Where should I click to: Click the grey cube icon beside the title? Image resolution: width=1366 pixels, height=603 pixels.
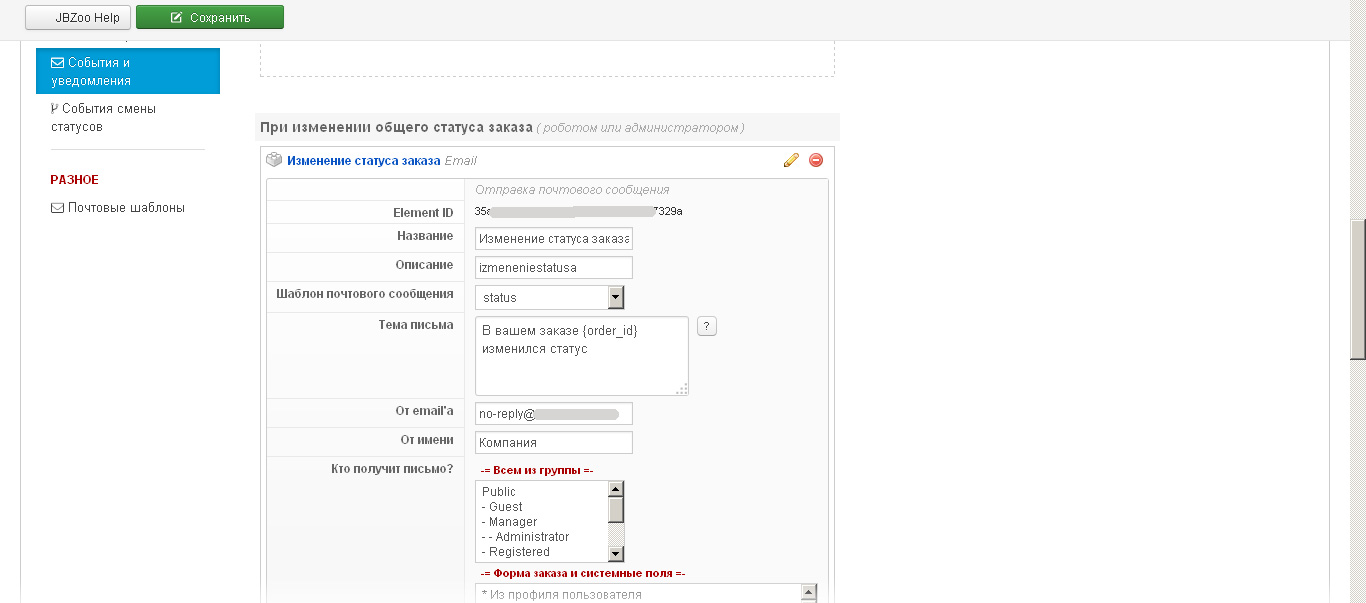point(274,160)
